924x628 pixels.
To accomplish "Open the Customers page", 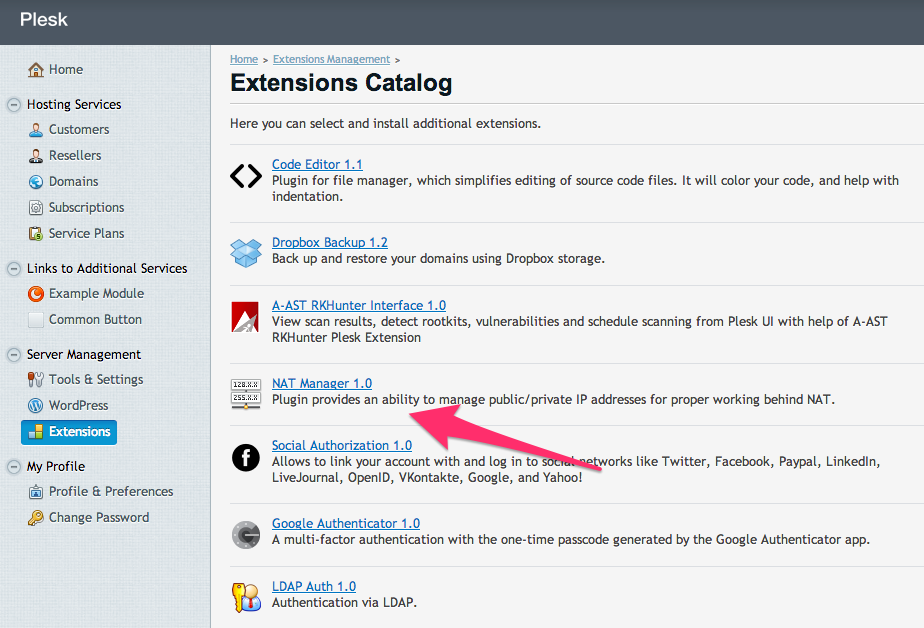I will click(79, 130).
